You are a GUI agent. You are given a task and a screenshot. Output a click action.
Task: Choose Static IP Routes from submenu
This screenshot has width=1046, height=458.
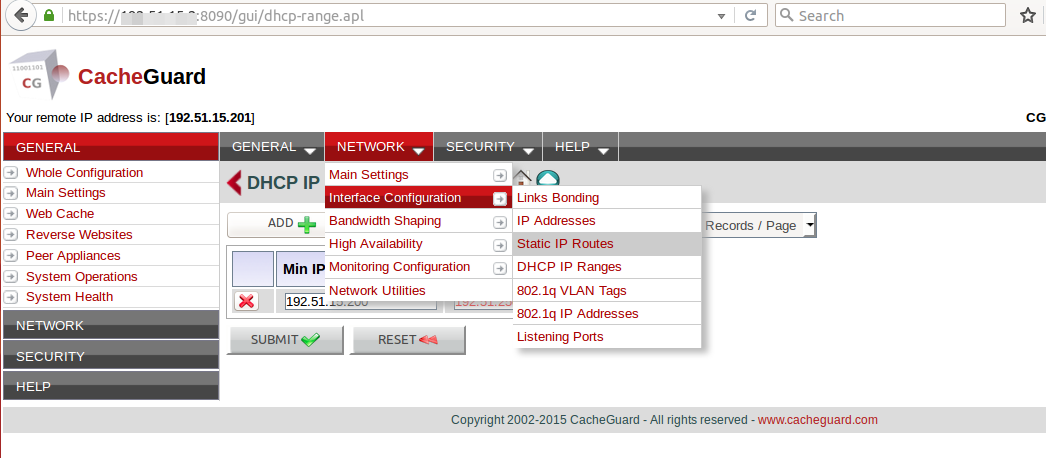[607, 244]
